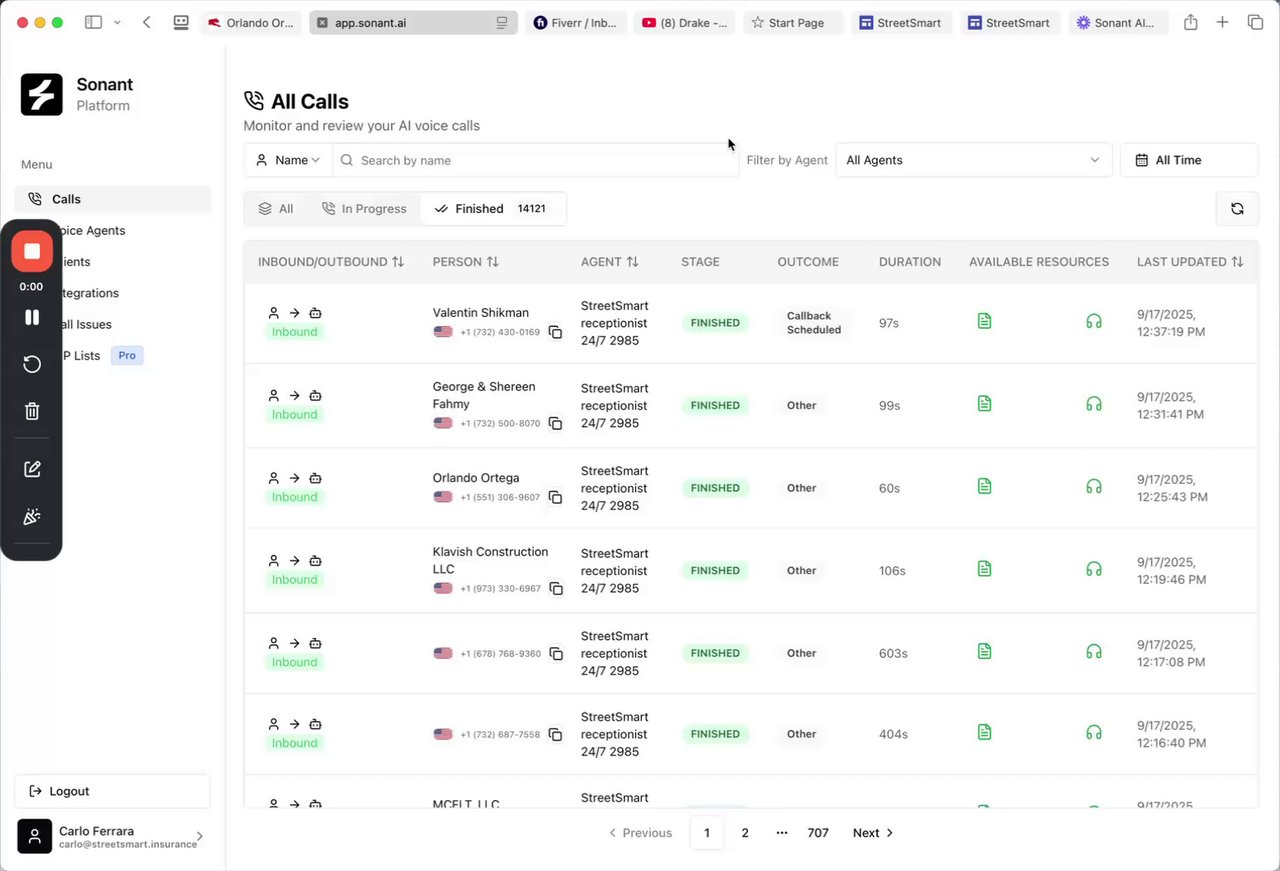Restart the recording using the circular arrow
This screenshot has height=871, width=1280.
click(32, 364)
